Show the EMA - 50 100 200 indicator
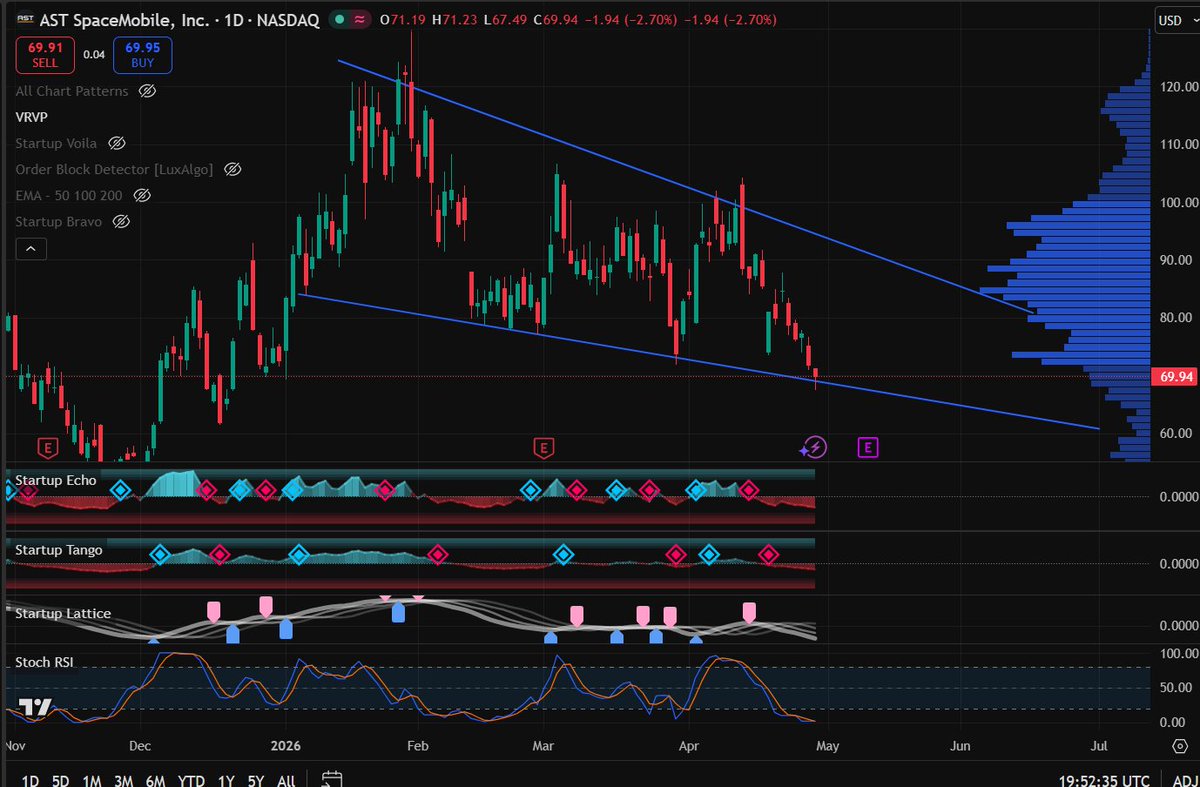The width and height of the screenshot is (1200, 787). [142, 195]
